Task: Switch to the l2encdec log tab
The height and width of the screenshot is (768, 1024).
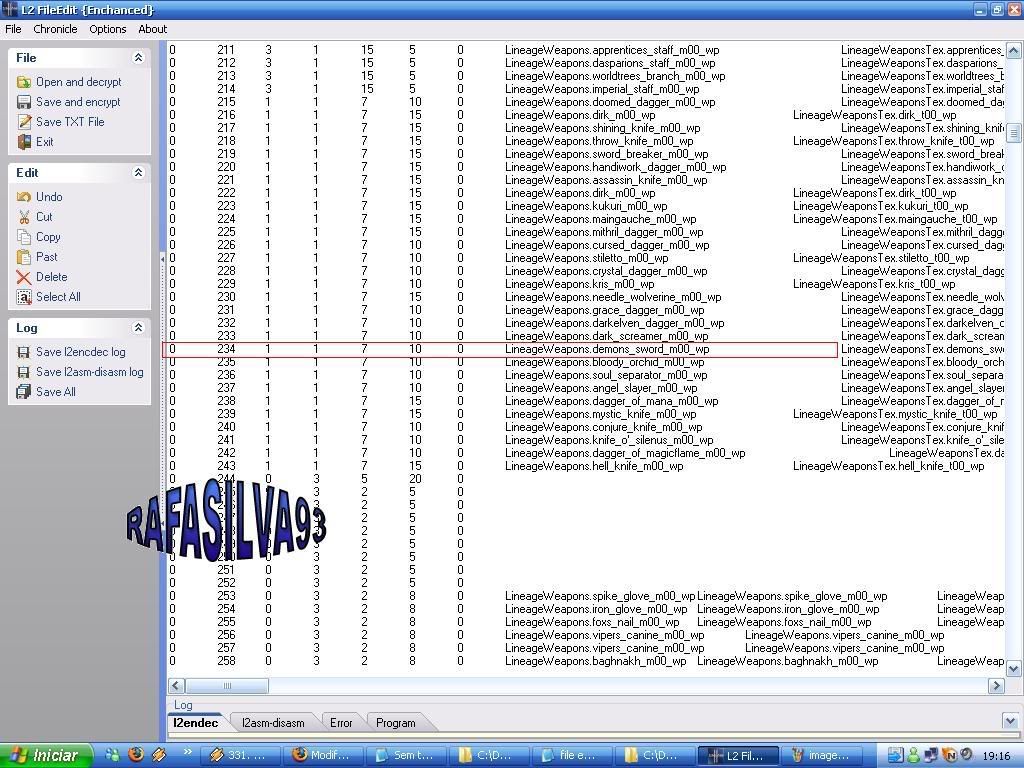Action: [x=195, y=723]
